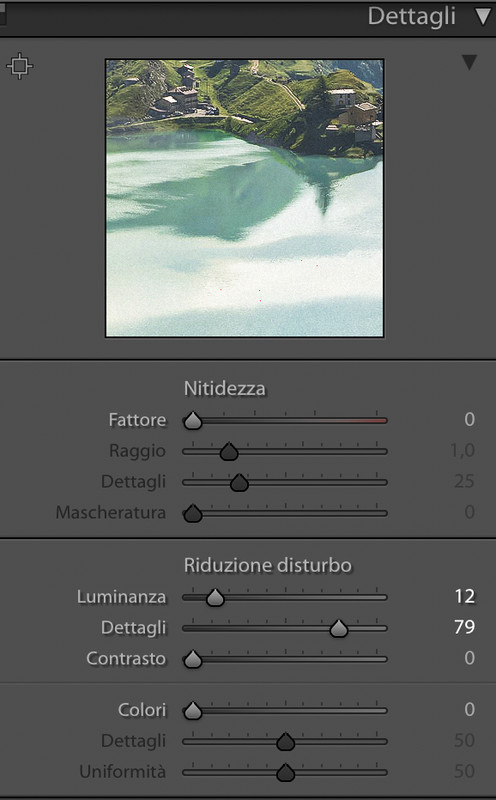Select the detail zoom target crosshair tool
The image size is (496, 800).
click(19, 66)
